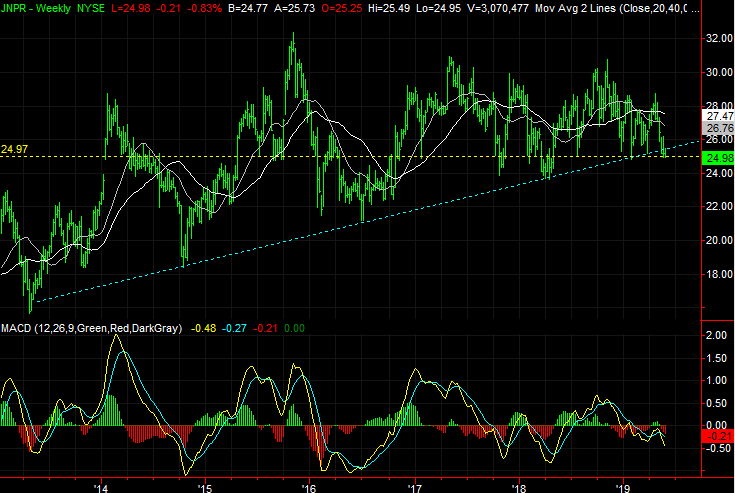Click the last price L=24.98 readout
This screenshot has width=735, height=493.
[130, 8]
